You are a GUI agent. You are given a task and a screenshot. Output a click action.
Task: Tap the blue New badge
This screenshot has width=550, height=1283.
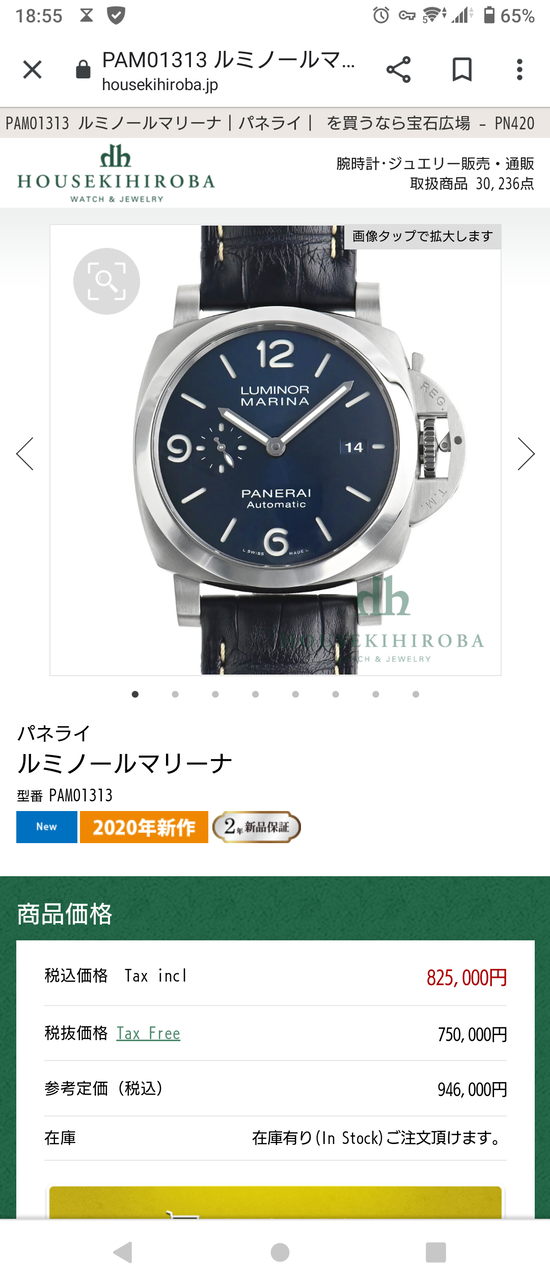point(47,827)
